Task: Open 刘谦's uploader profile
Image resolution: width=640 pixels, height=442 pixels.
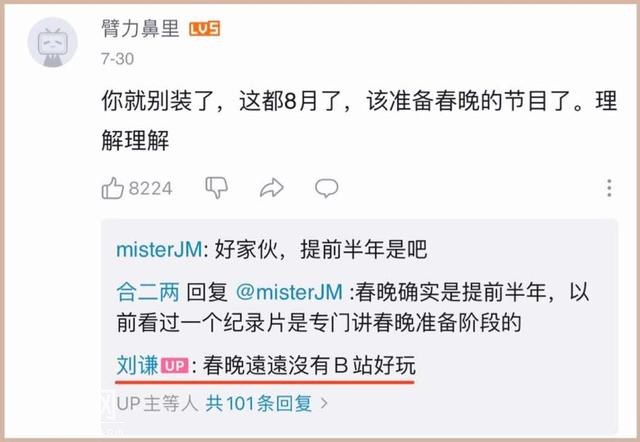Action: [137, 365]
